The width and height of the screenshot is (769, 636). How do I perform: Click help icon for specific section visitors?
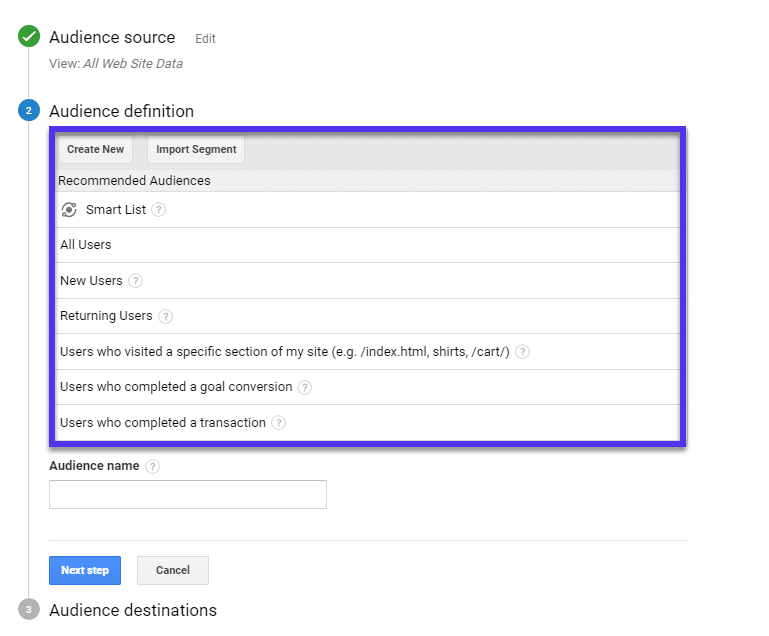(x=523, y=352)
